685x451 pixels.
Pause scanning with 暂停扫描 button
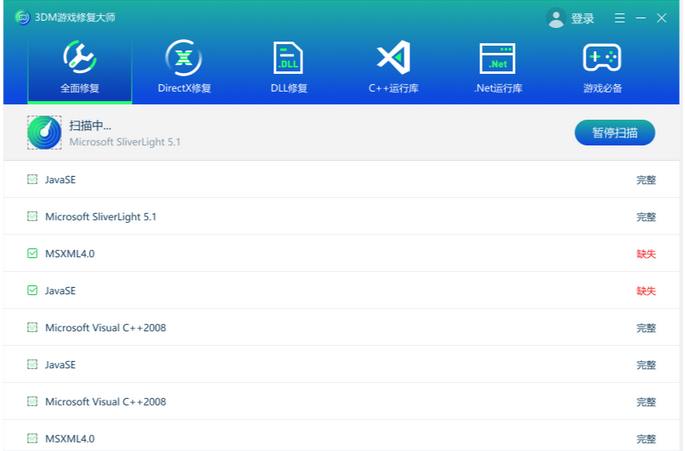614,132
